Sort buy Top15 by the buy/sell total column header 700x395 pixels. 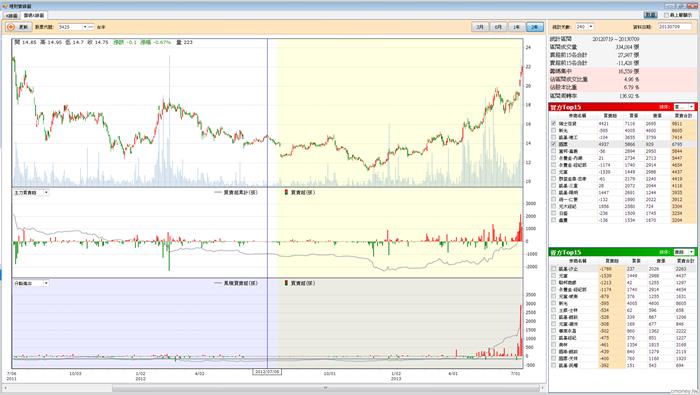click(x=683, y=116)
